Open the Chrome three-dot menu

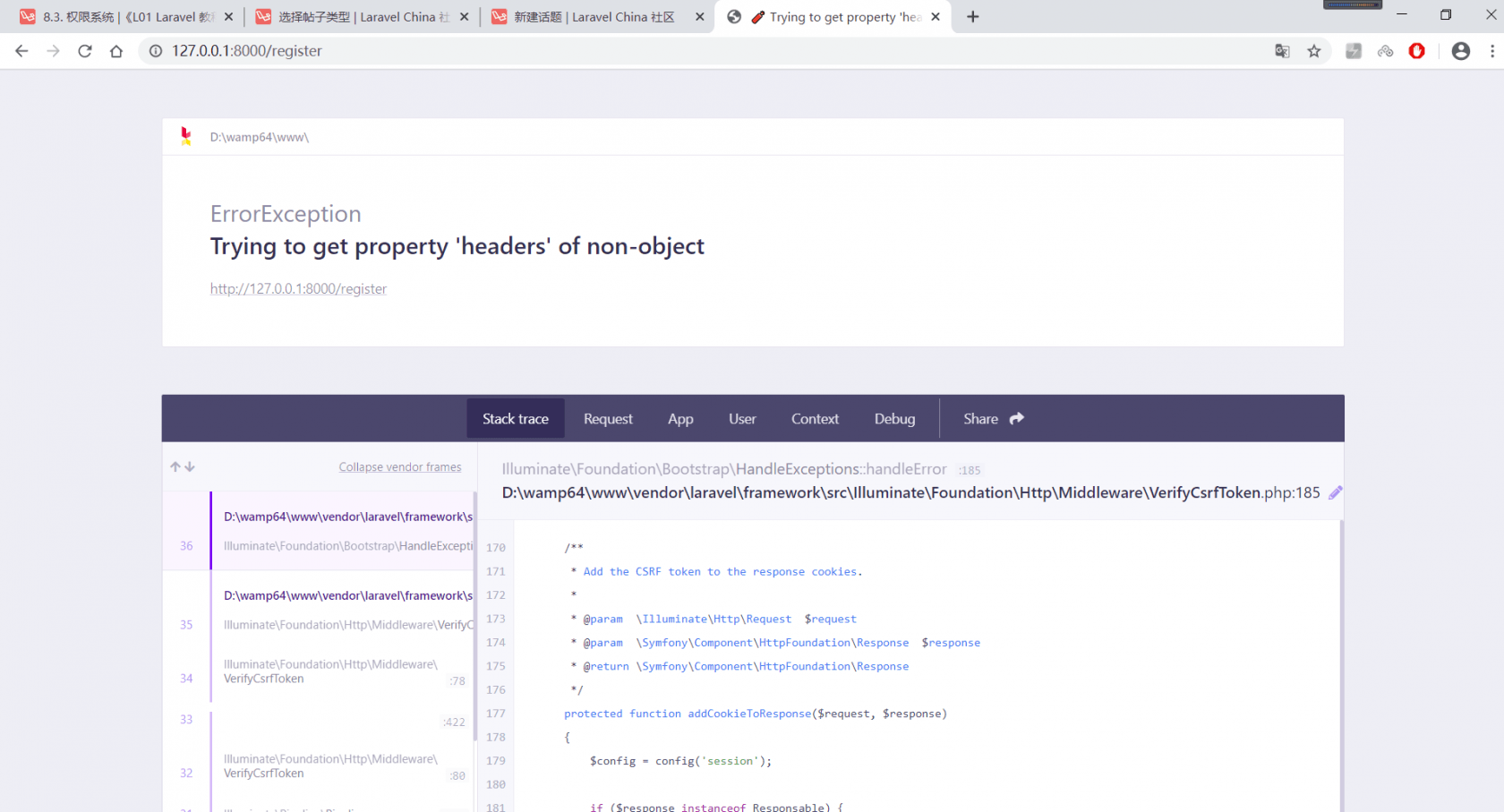1491,51
